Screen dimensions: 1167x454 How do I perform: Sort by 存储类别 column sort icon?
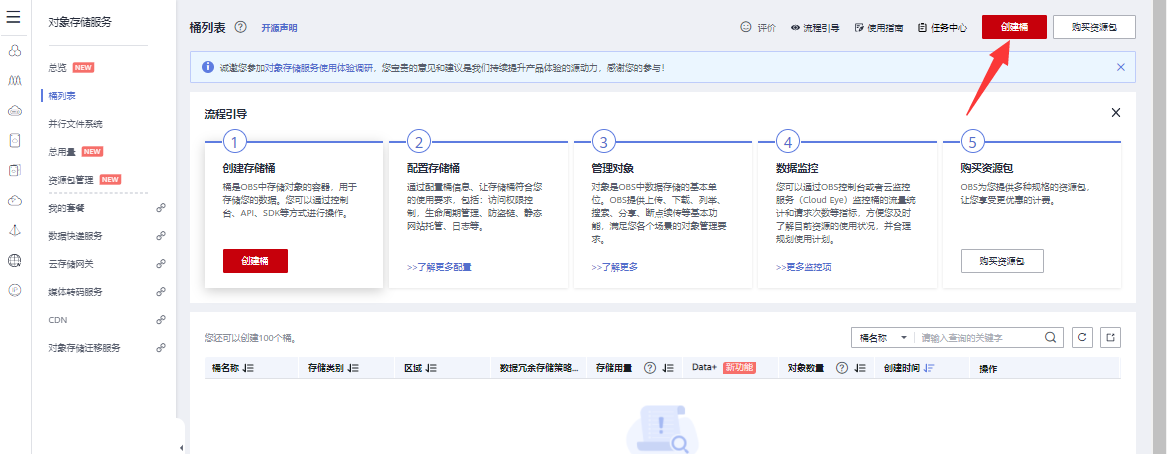click(354, 368)
